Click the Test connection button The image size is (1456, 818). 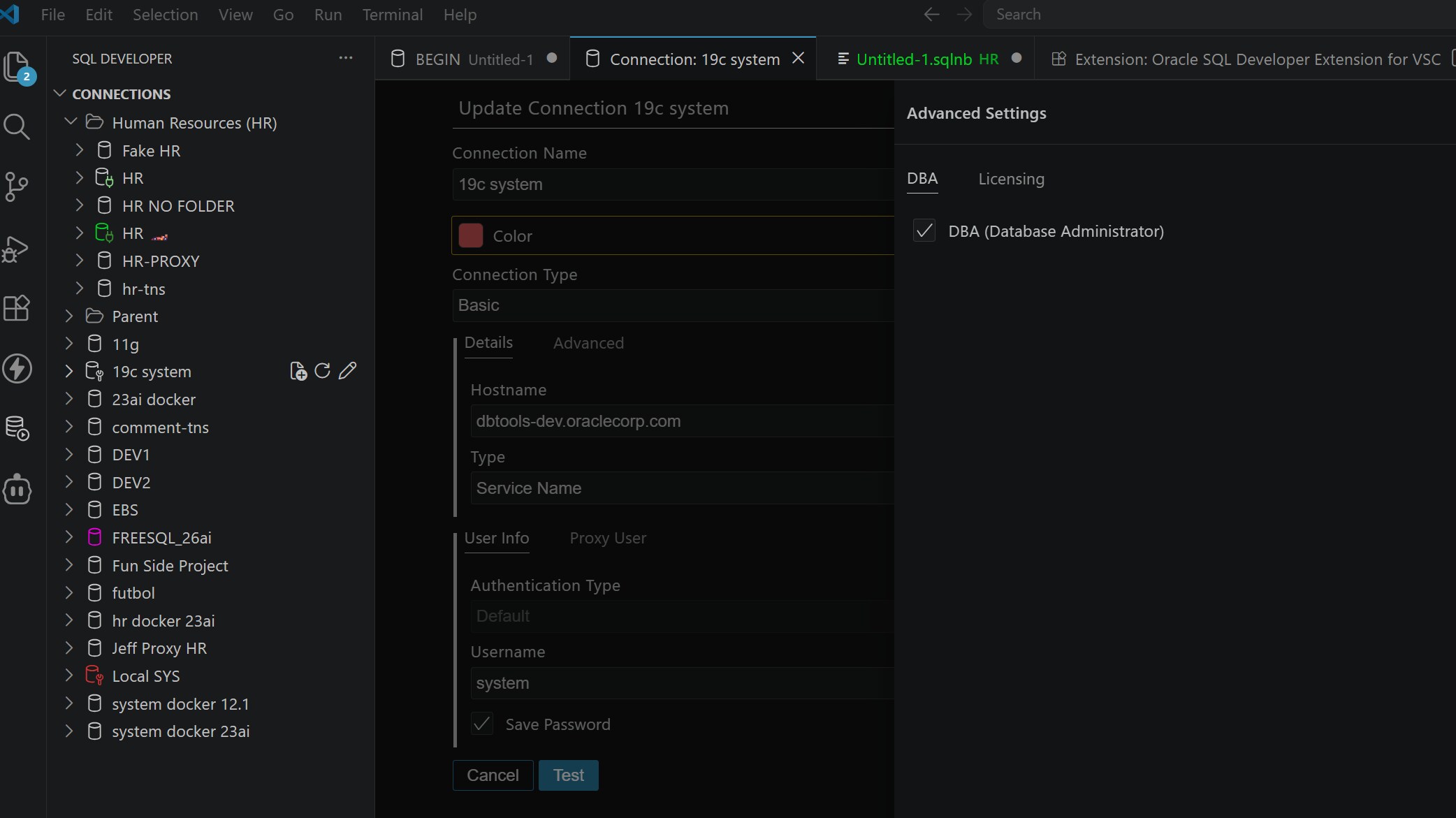click(569, 775)
